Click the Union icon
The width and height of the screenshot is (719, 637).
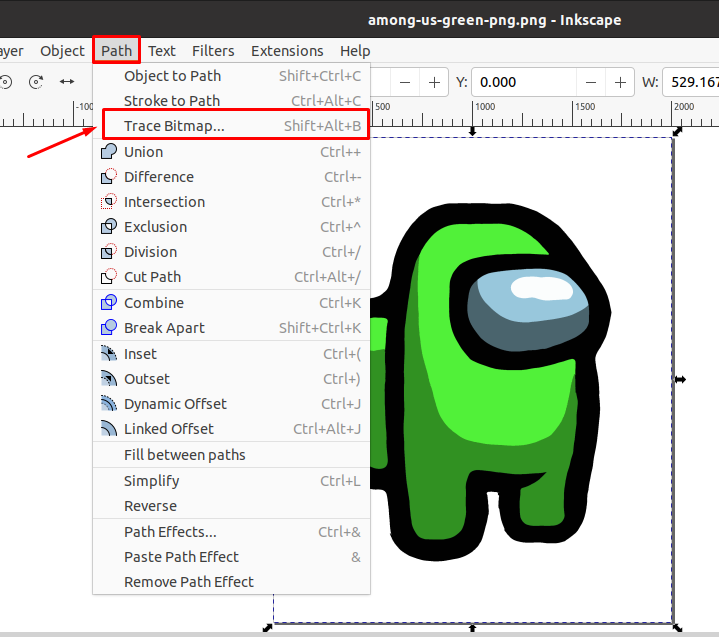coord(109,151)
